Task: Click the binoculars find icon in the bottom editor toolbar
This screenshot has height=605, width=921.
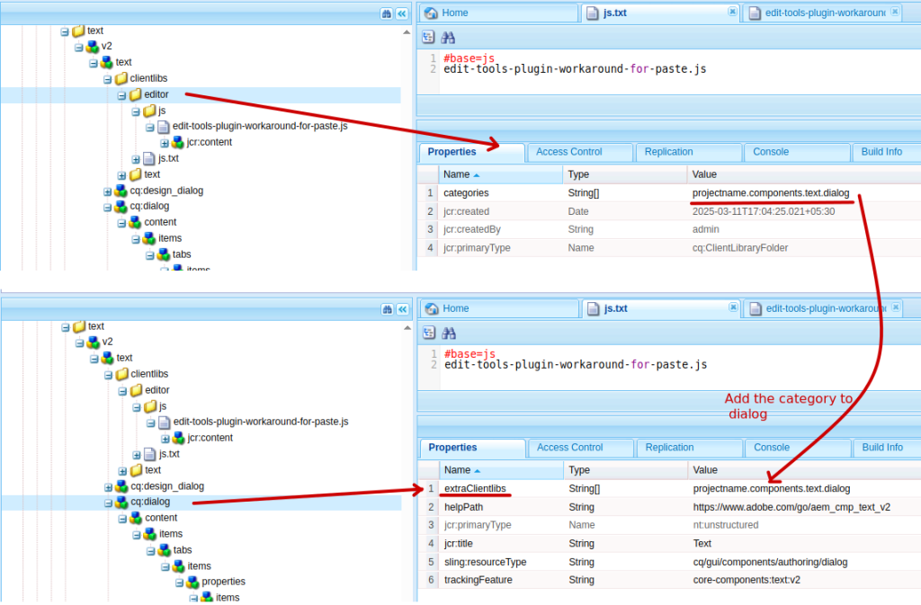Action: point(449,333)
